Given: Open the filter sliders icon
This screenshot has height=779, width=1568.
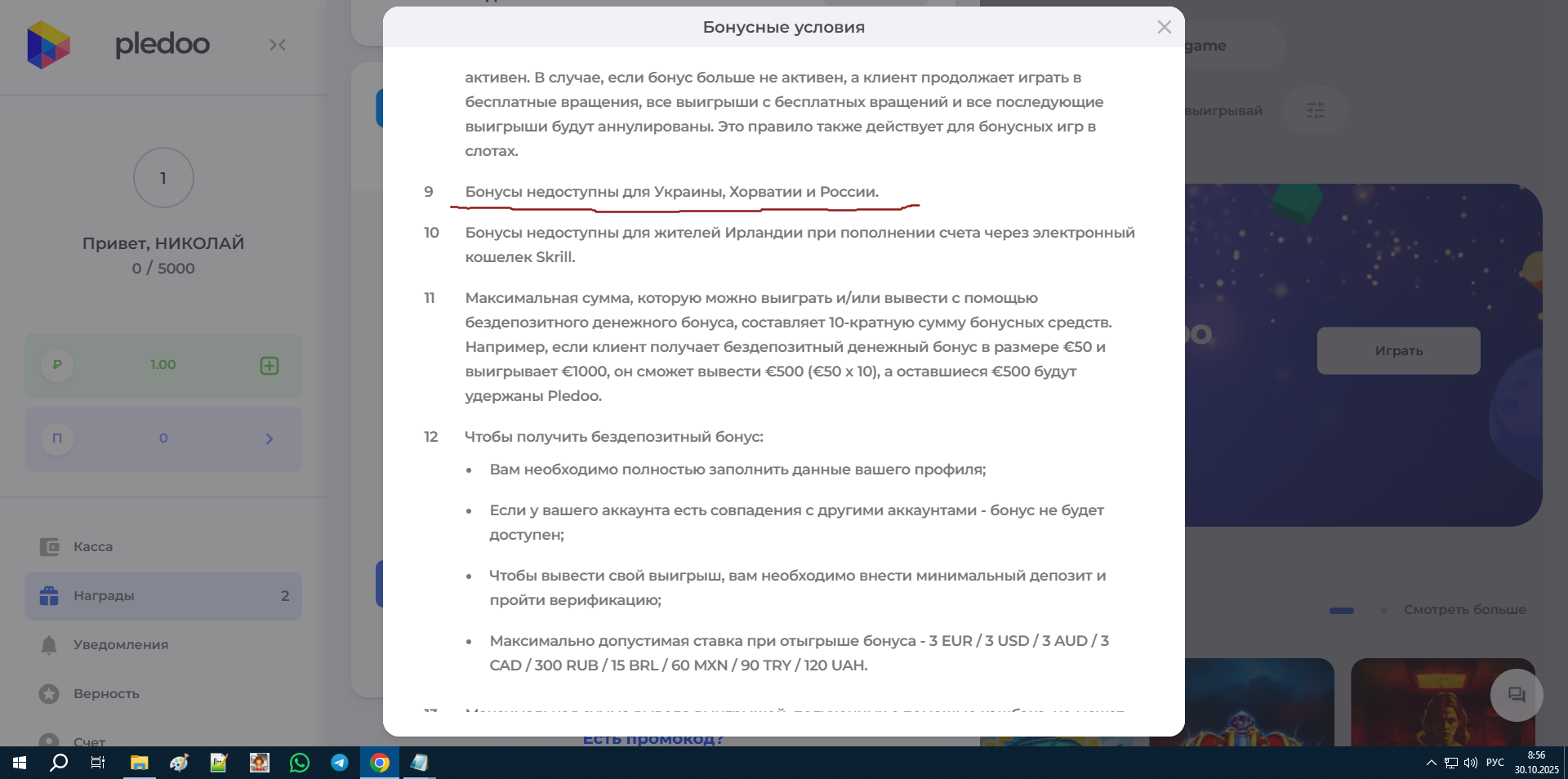Looking at the screenshot, I should pos(1315,110).
